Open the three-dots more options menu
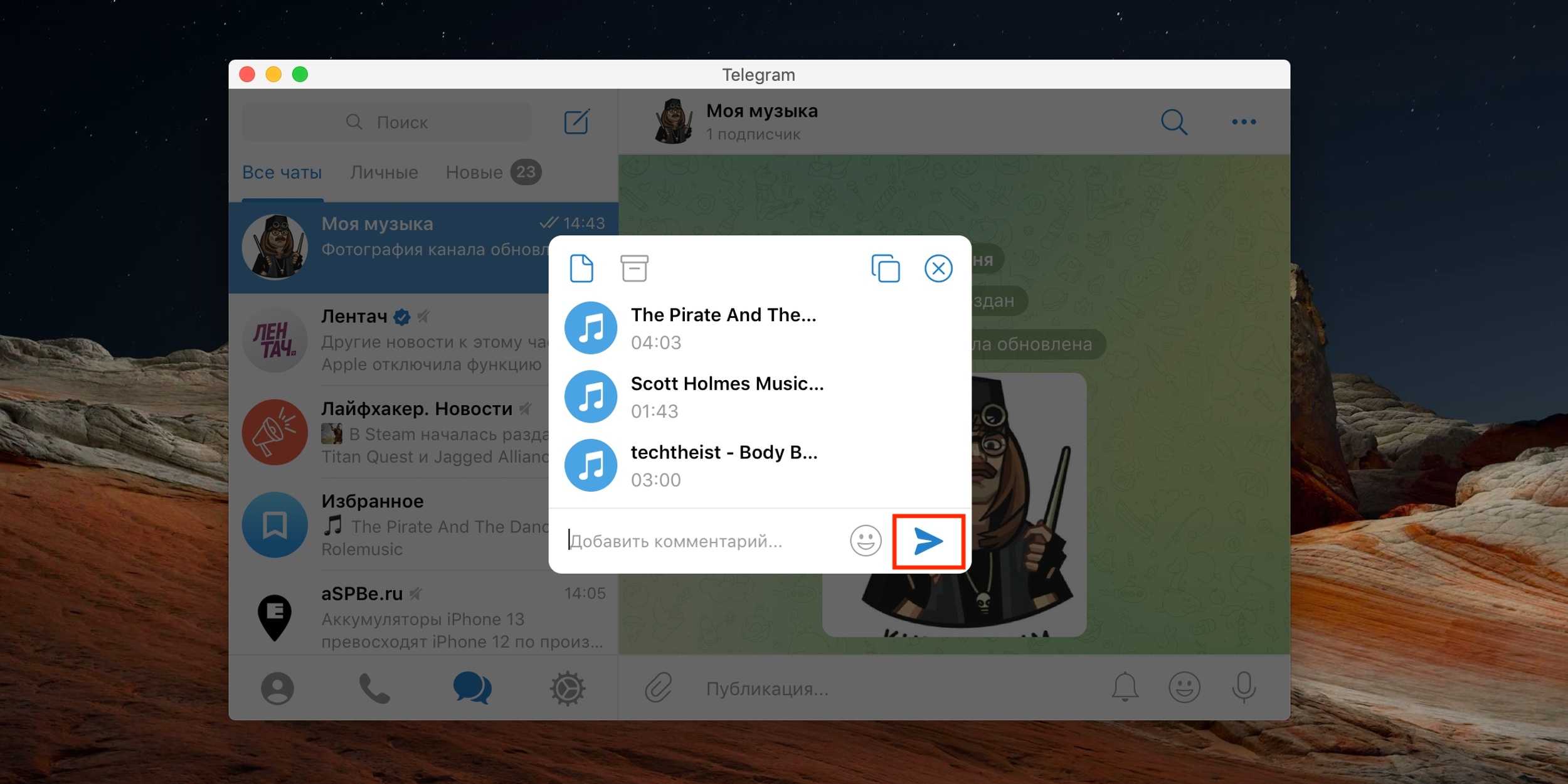1568x784 pixels. tap(1244, 122)
